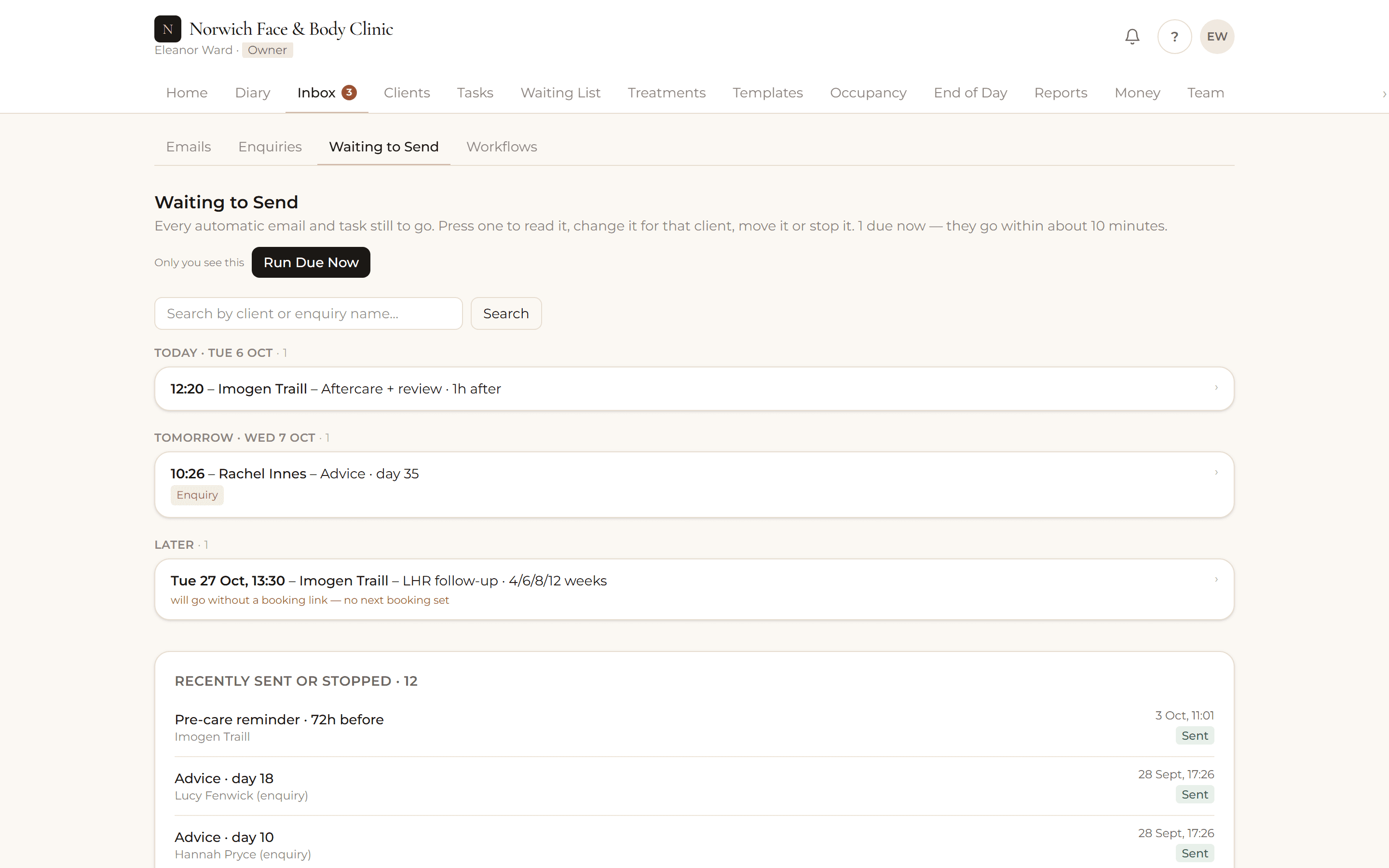
Task: Expand the 12:20 Imogen Traill aftercare item
Action: click(x=694, y=389)
